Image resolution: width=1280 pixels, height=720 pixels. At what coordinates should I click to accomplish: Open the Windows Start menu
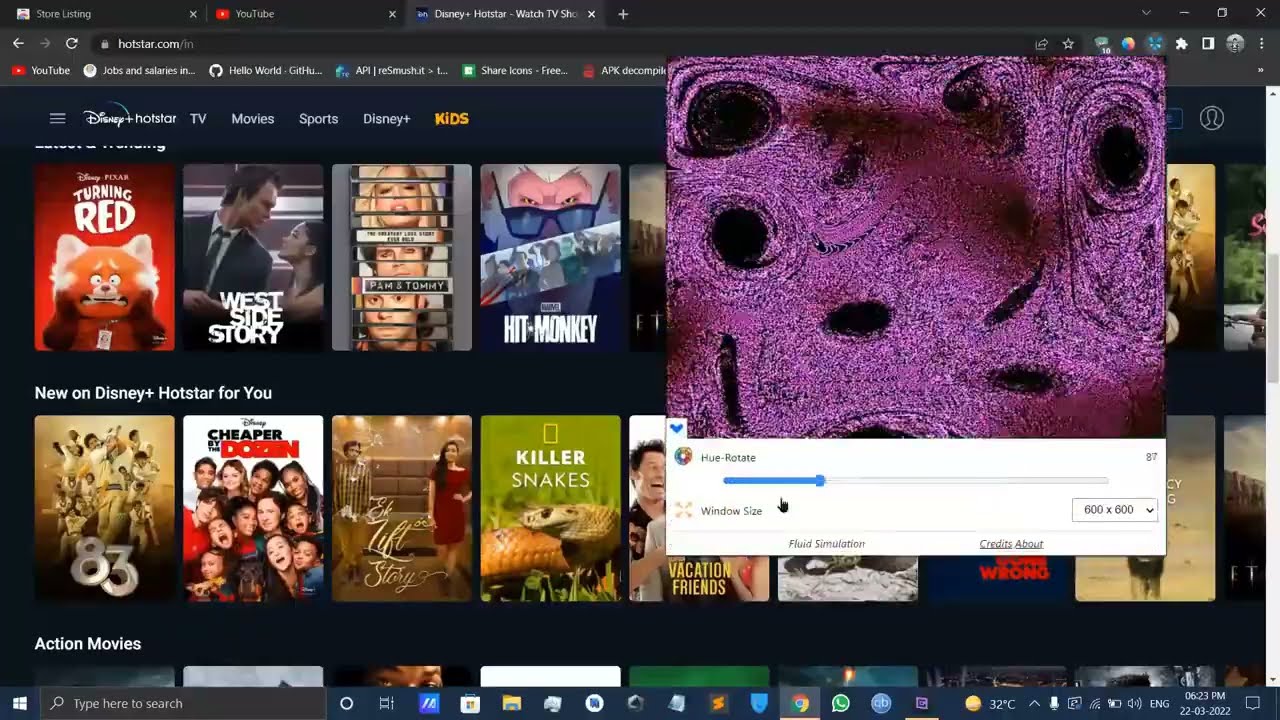(x=20, y=703)
